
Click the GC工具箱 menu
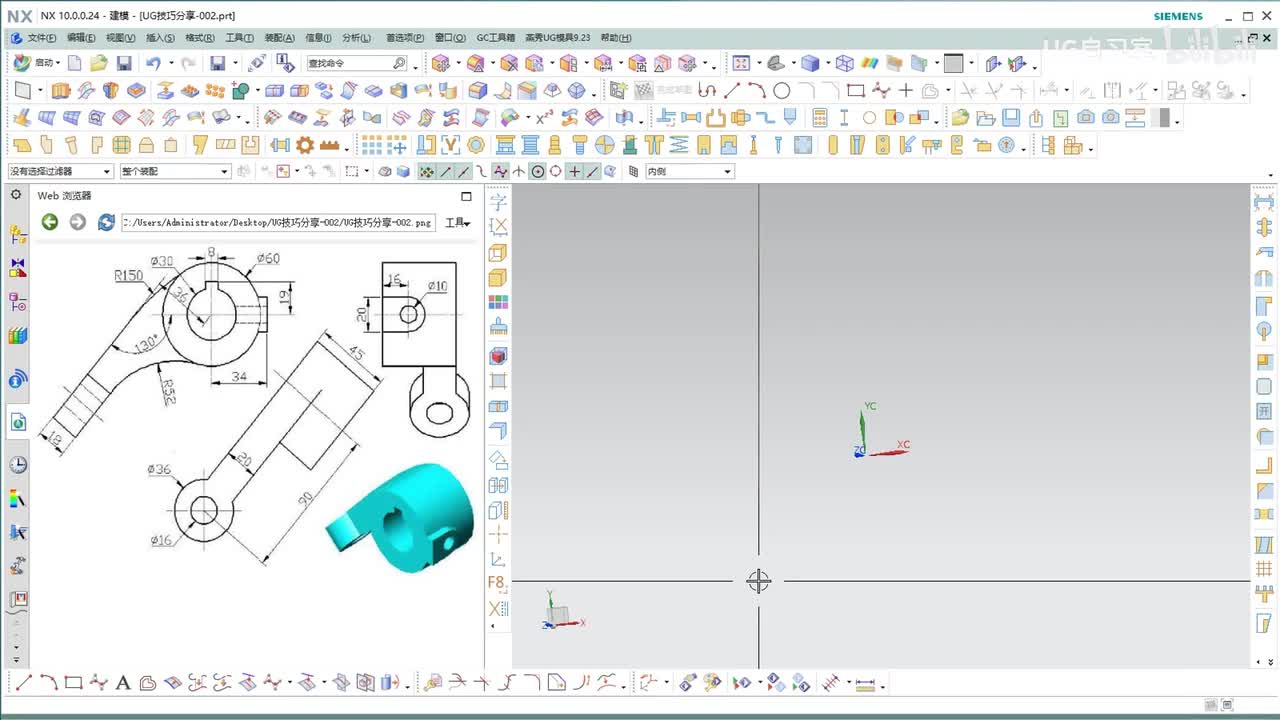[x=496, y=38]
